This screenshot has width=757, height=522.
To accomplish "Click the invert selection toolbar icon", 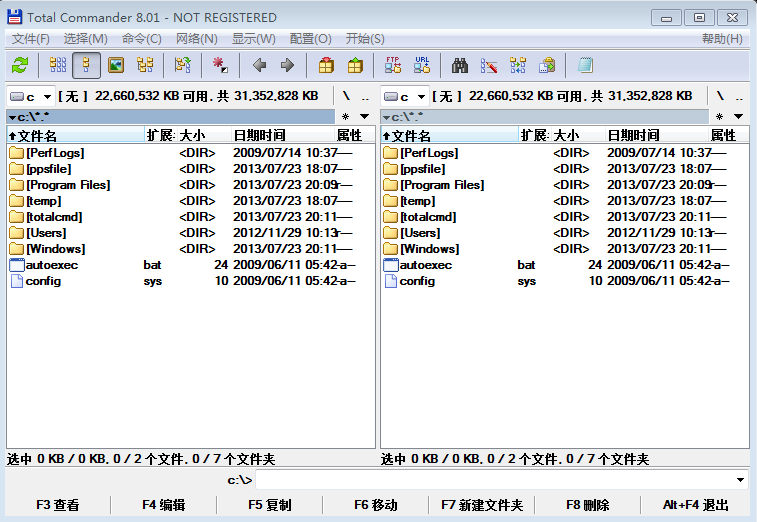I will [182, 65].
